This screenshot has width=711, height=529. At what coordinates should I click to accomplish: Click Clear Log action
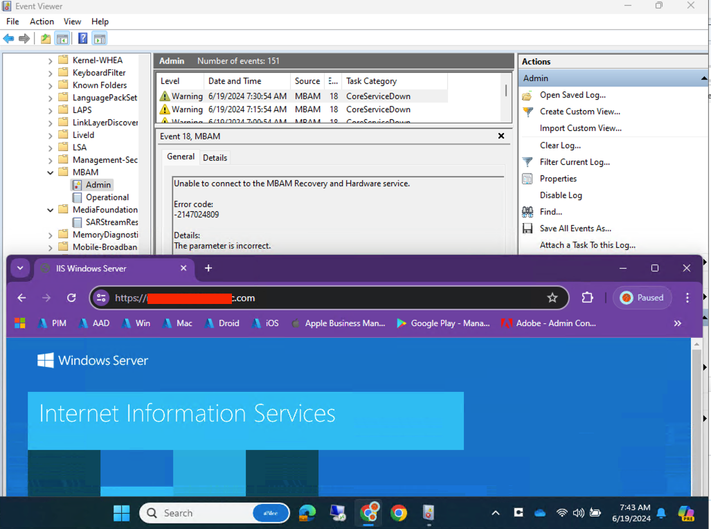(x=560, y=146)
